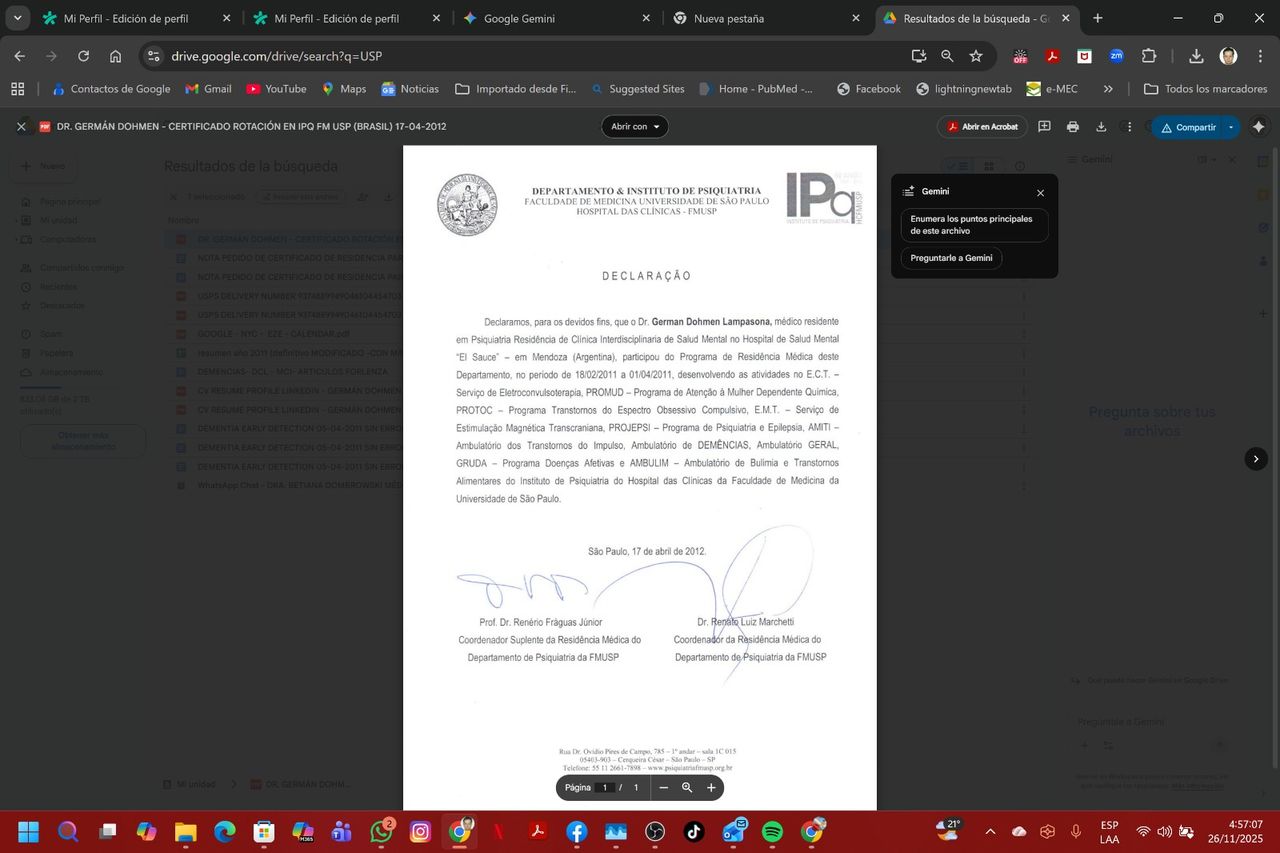This screenshot has height=853, width=1280.
Task: Click the page number input field
Action: pos(604,788)
